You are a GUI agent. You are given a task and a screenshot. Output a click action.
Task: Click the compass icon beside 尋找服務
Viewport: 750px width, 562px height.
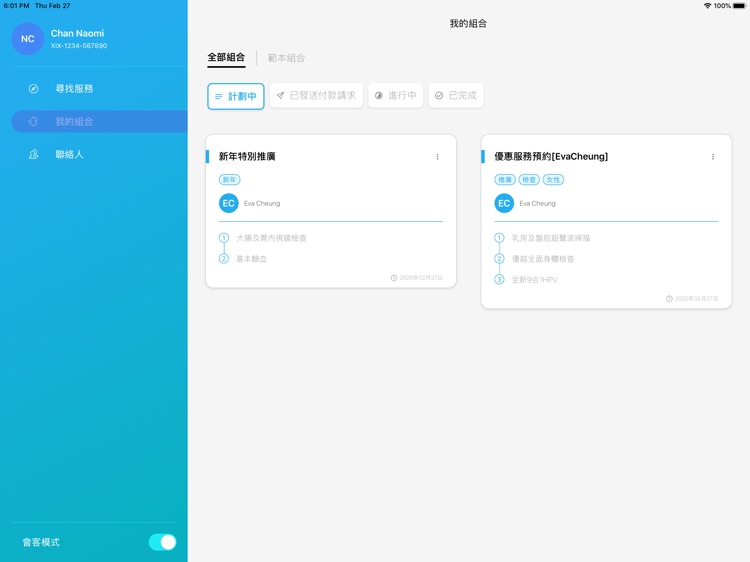pos(33,88)
